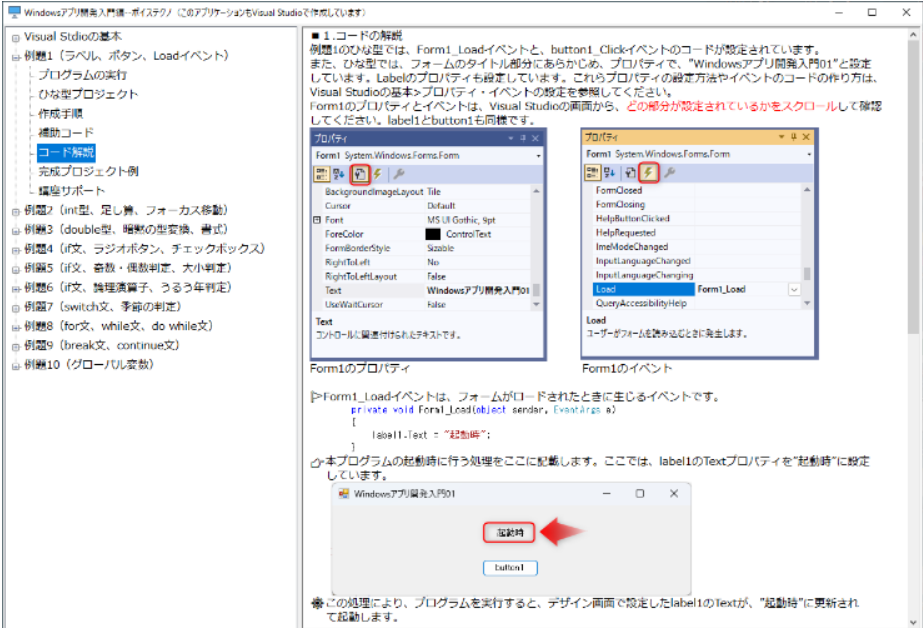
Task: Click the red-highlighted Events icon in right Properties panel
Action: pos(648,173)
